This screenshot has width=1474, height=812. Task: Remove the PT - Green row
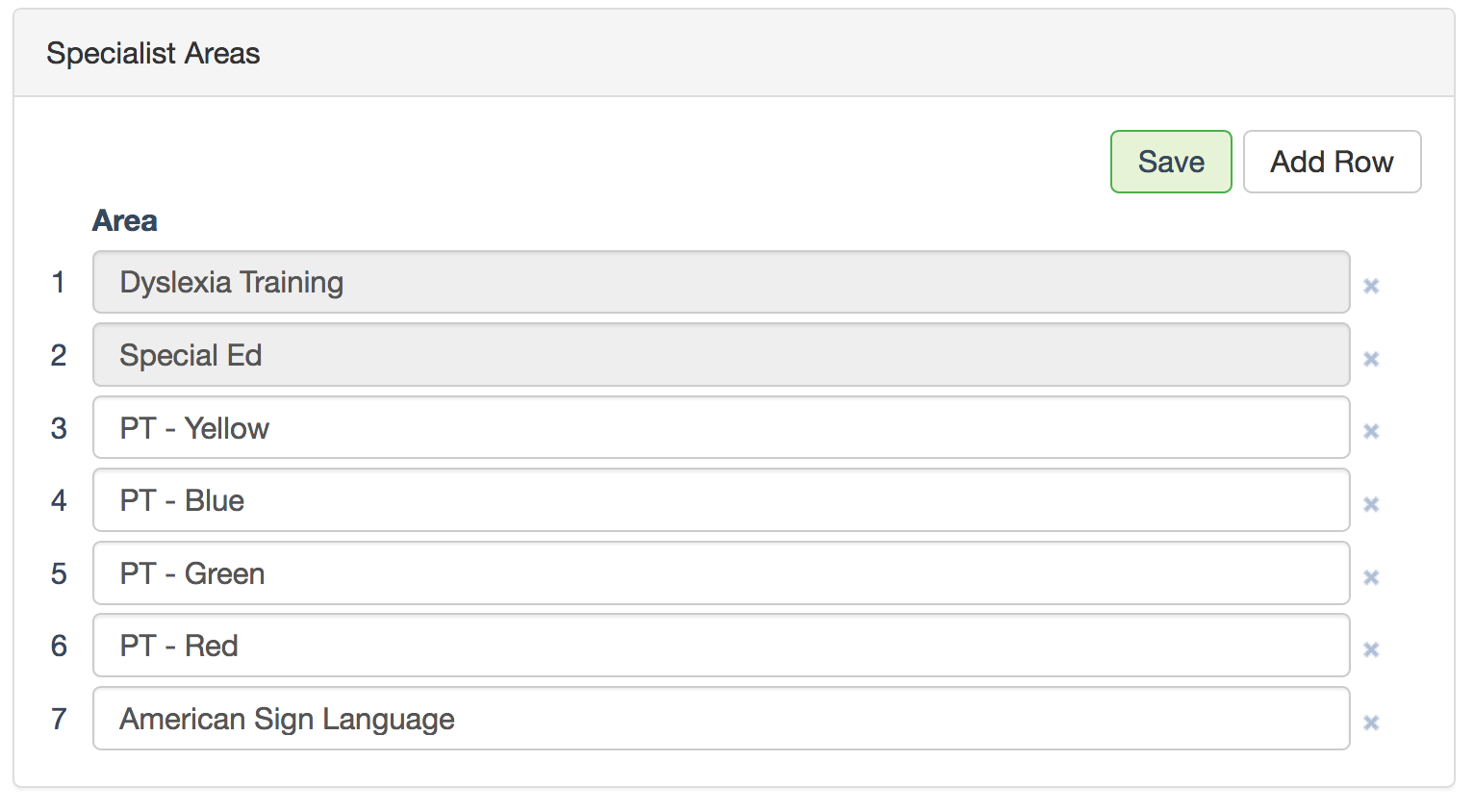point(1371,577)
